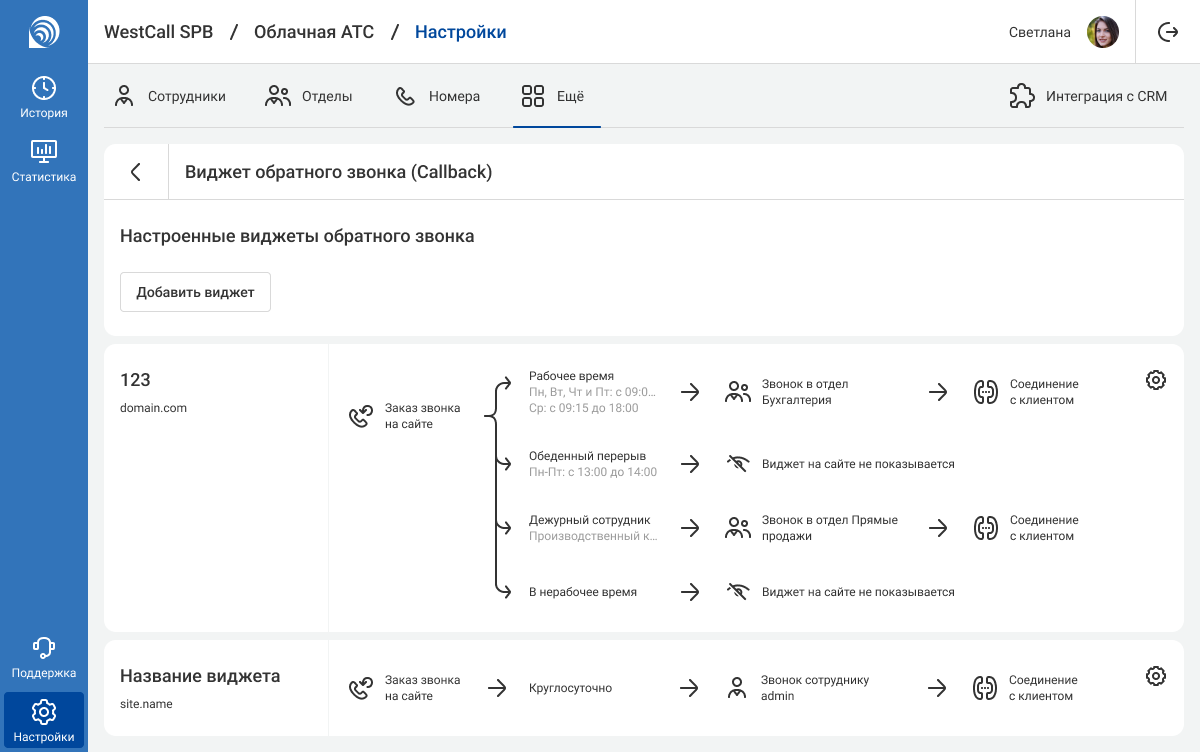This screenshot has height=752, width=1200.
Task: Click connection icon in Дежурный сотрудник row
Action: coord(986,528)
